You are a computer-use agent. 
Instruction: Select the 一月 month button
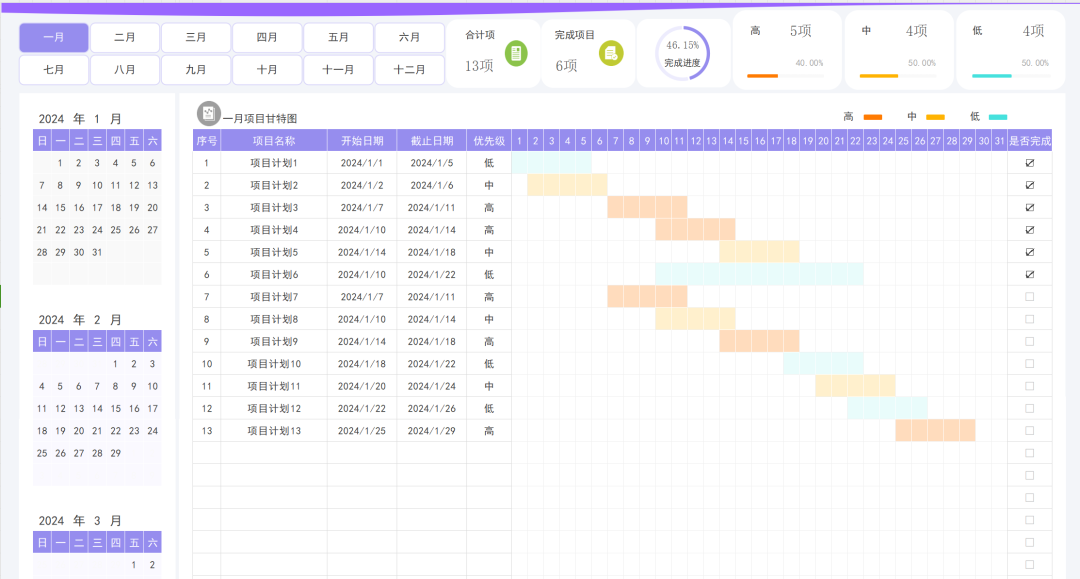click(x=54, y=37)
